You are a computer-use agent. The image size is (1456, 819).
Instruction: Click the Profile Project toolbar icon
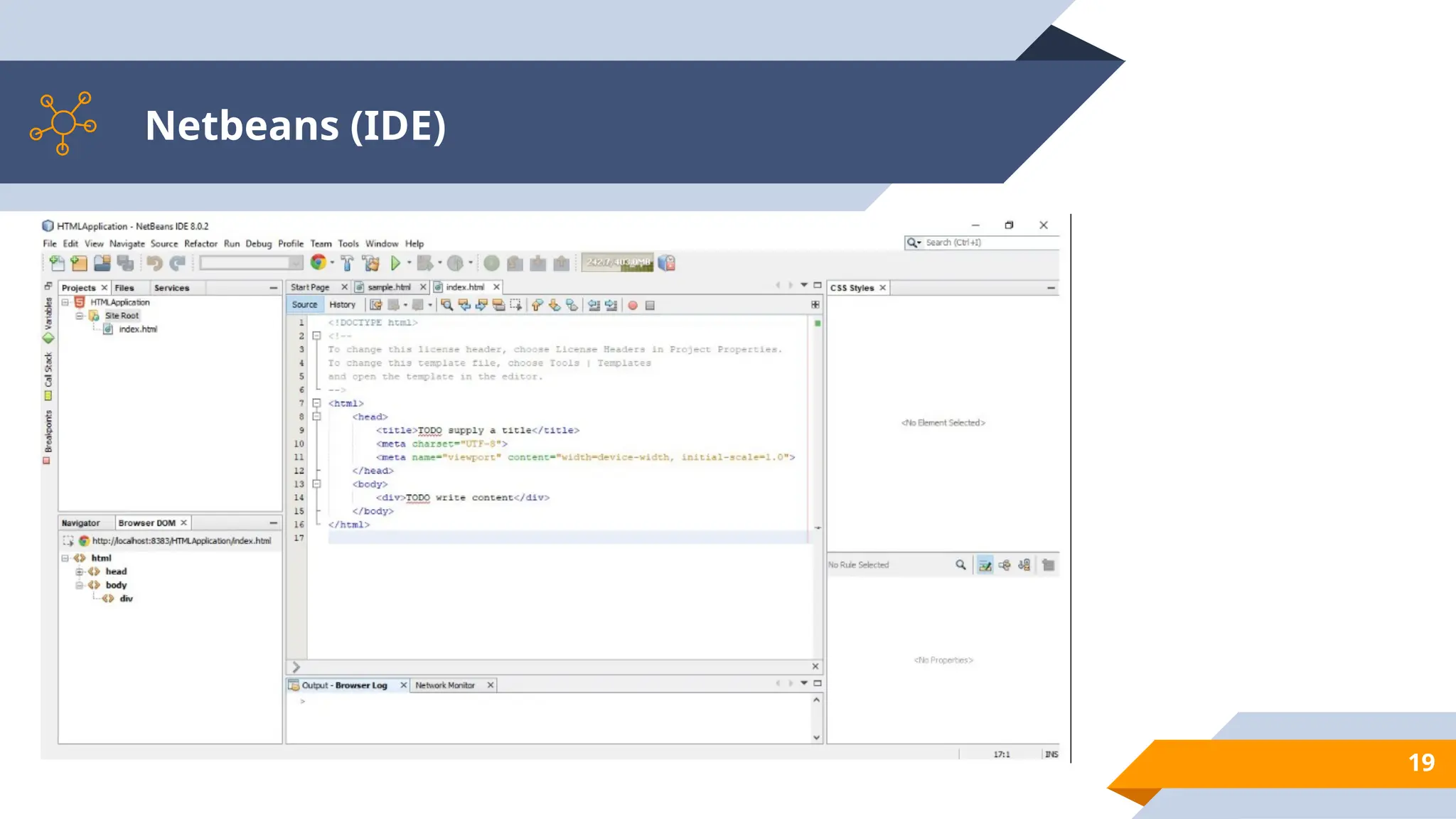coord(455,263)
